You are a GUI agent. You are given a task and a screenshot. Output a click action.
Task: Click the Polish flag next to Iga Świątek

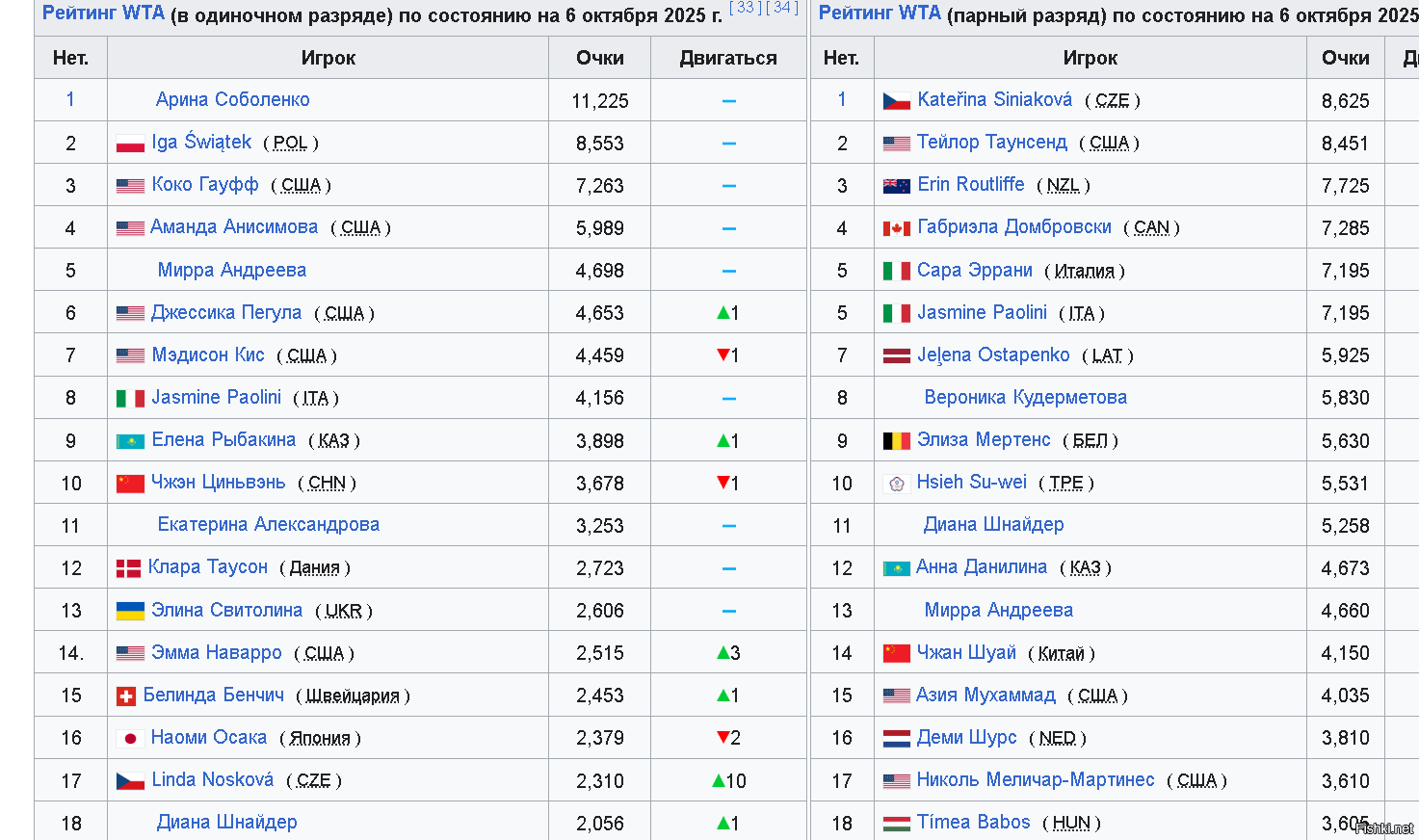[x=130, y=144]
